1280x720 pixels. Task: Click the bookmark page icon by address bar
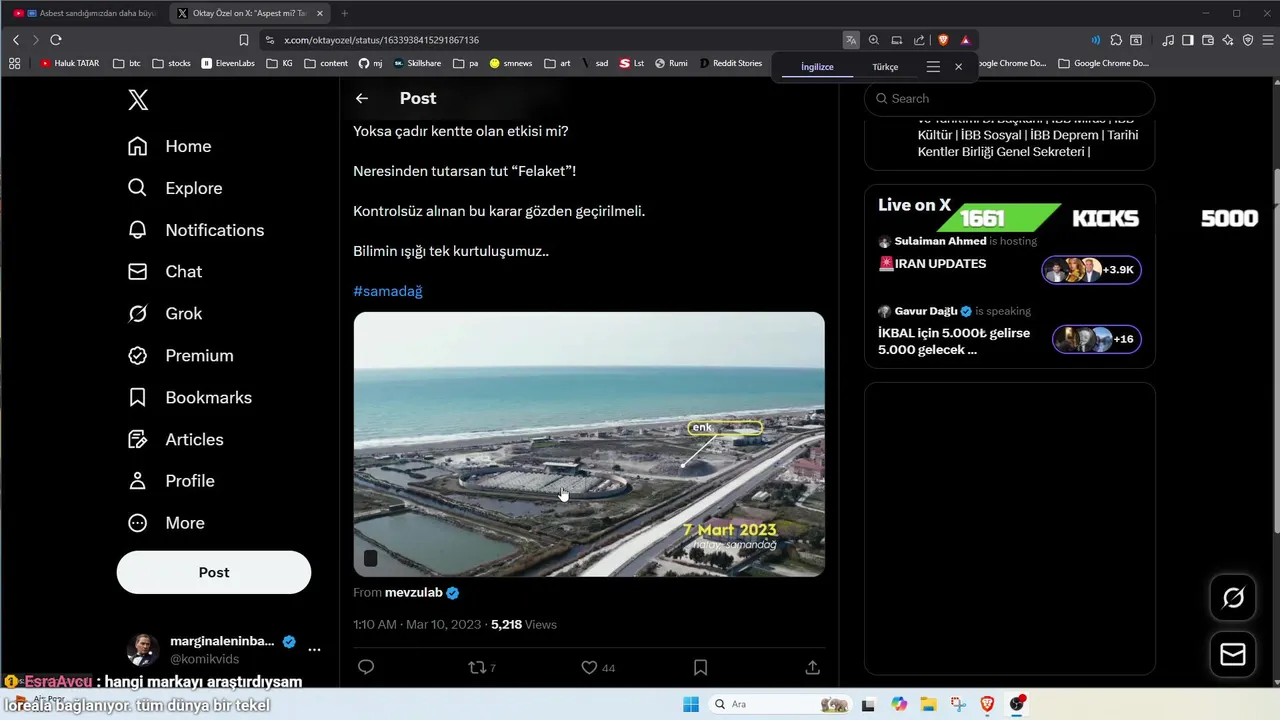(x=244, y=40)
